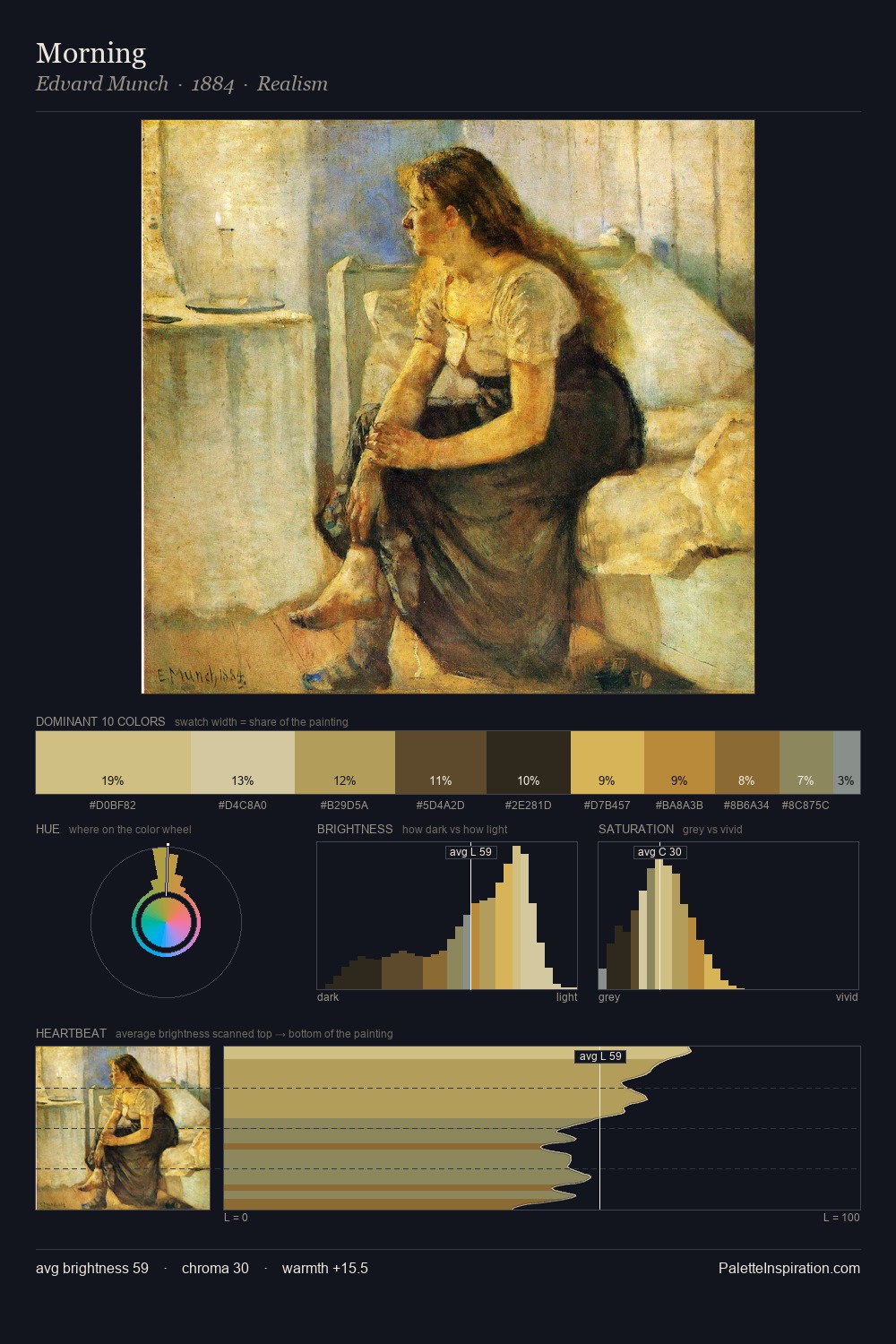Image resolution: width=896 pixels, height=1344 pixels.
Task: Click the hex value #2E281D
Action: pyautogui.click(x=529, y=806)
